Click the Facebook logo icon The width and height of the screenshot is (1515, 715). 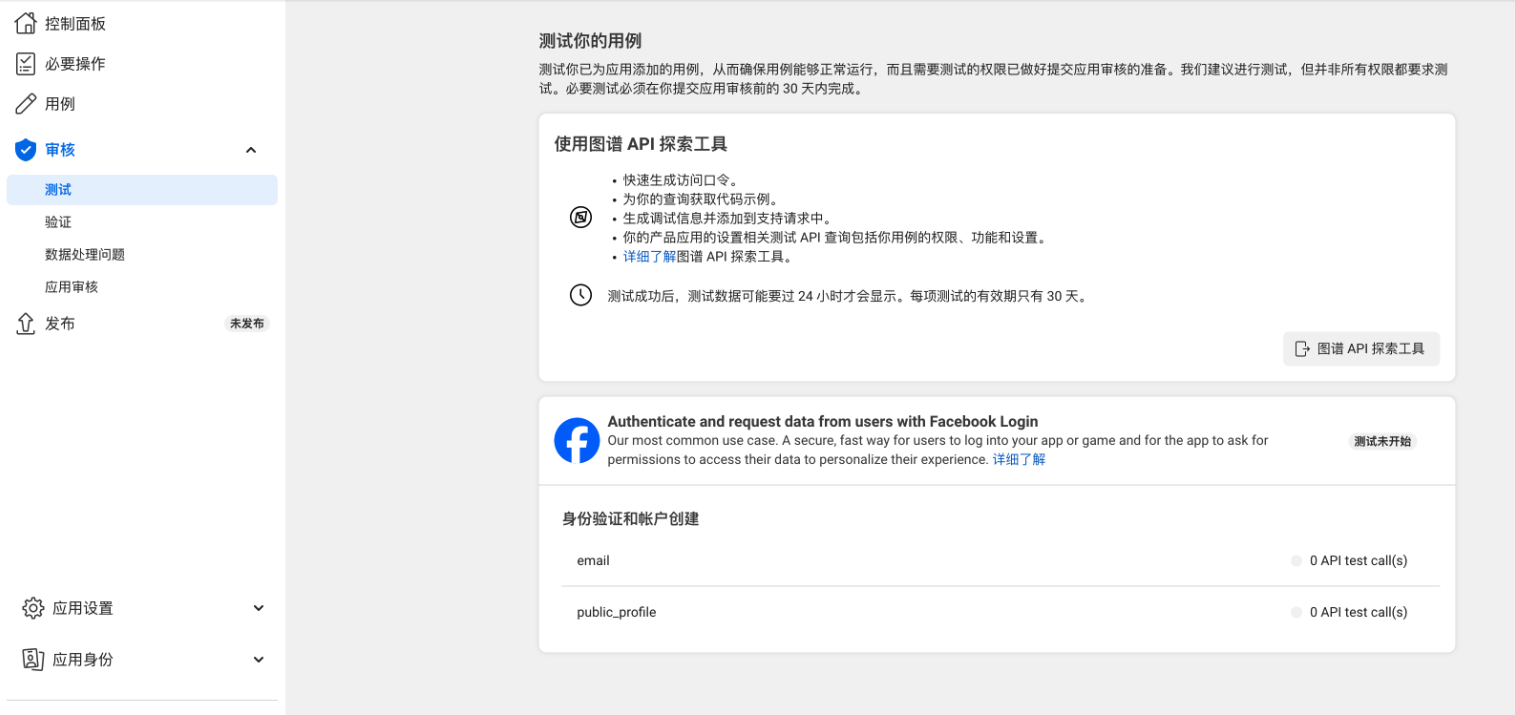[x=577, y=440]
